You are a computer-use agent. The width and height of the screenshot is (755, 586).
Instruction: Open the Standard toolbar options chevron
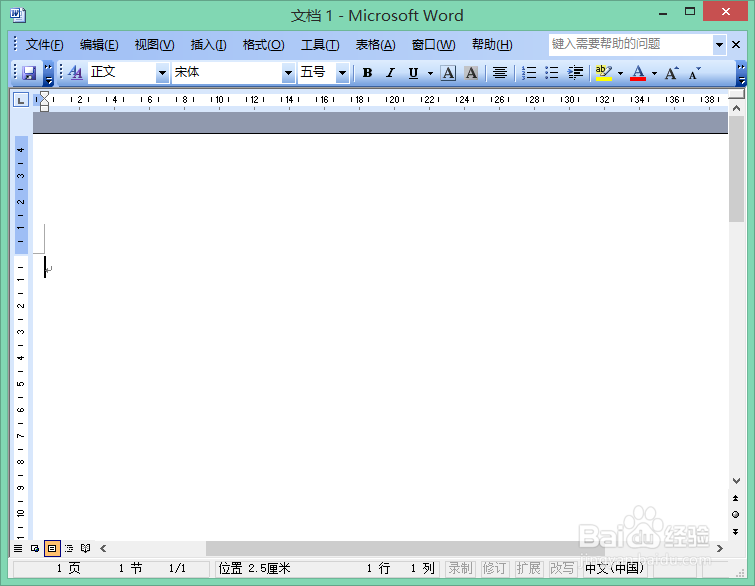tap(49, 73)
